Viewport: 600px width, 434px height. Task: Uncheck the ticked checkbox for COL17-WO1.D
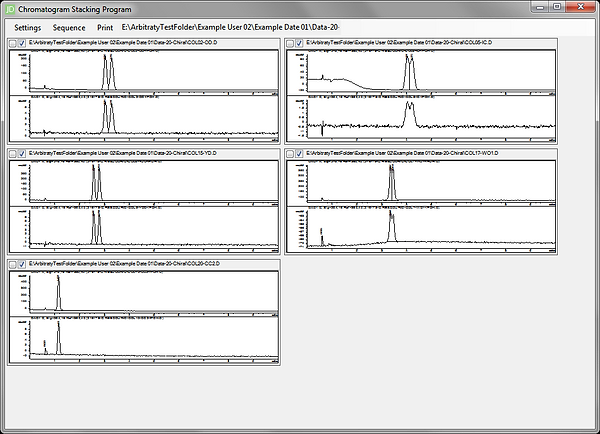point(299,154)
